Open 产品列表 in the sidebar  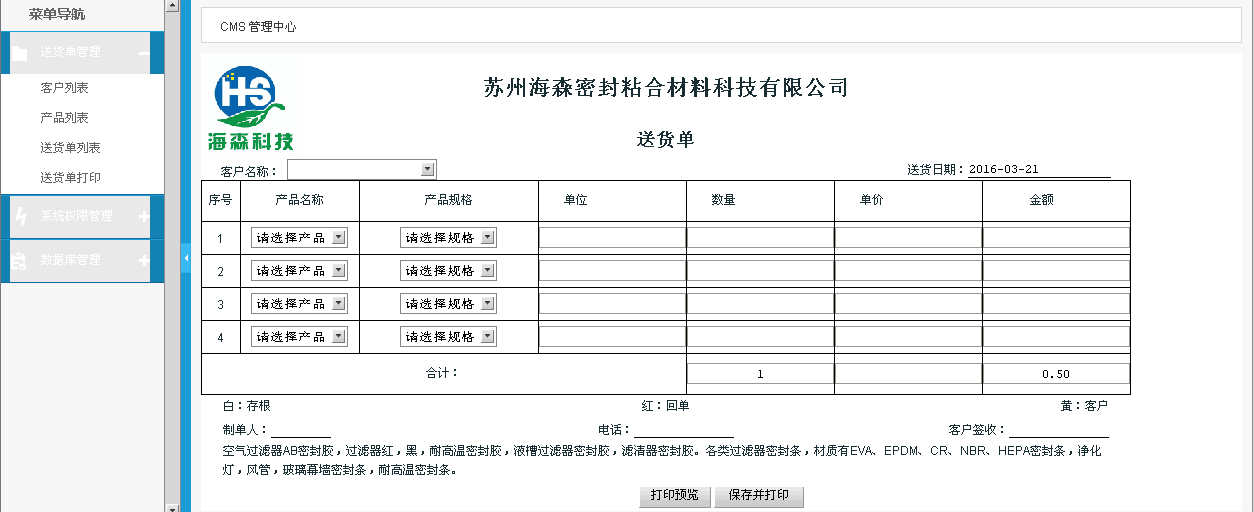[x=64, y=118]
